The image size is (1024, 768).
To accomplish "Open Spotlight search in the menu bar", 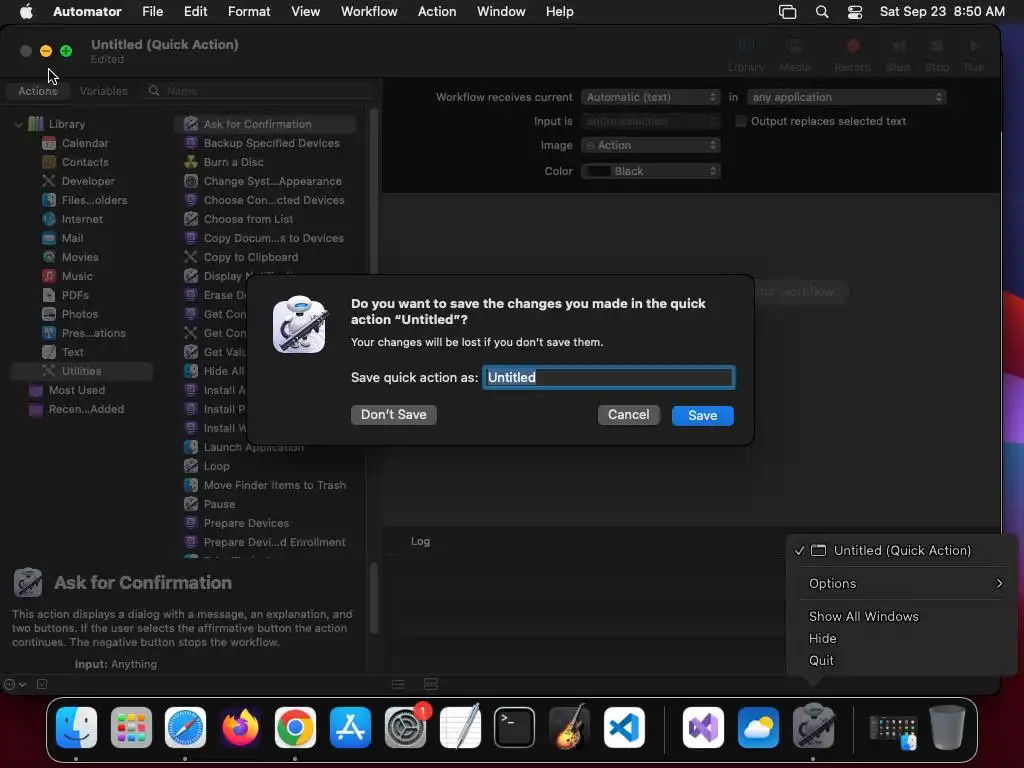I will click(822, 12).
